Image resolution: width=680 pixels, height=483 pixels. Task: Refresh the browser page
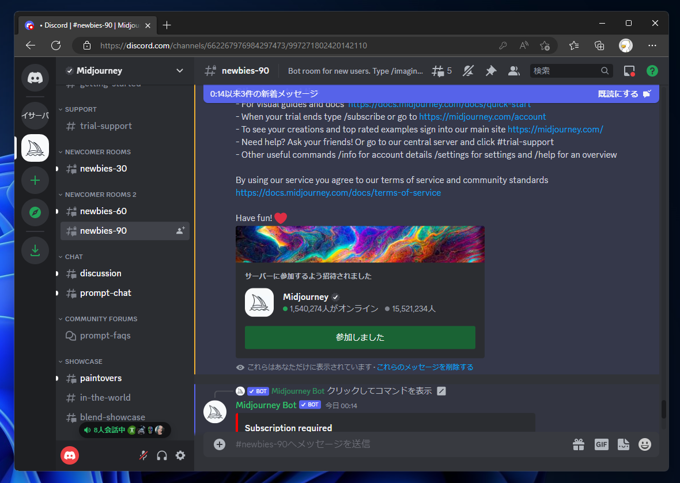coord(56,46)
